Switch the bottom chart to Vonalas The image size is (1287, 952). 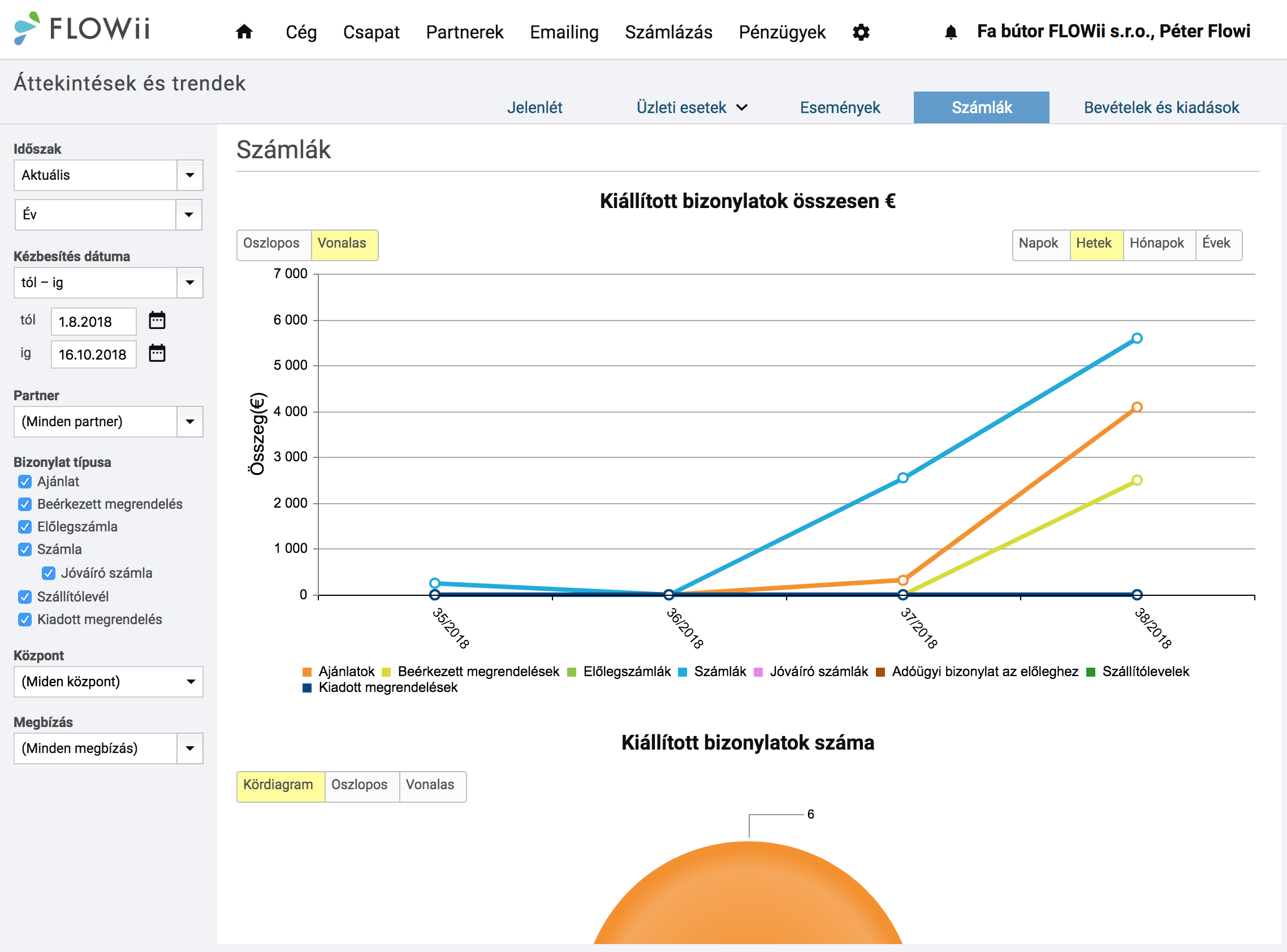(432, 786)
